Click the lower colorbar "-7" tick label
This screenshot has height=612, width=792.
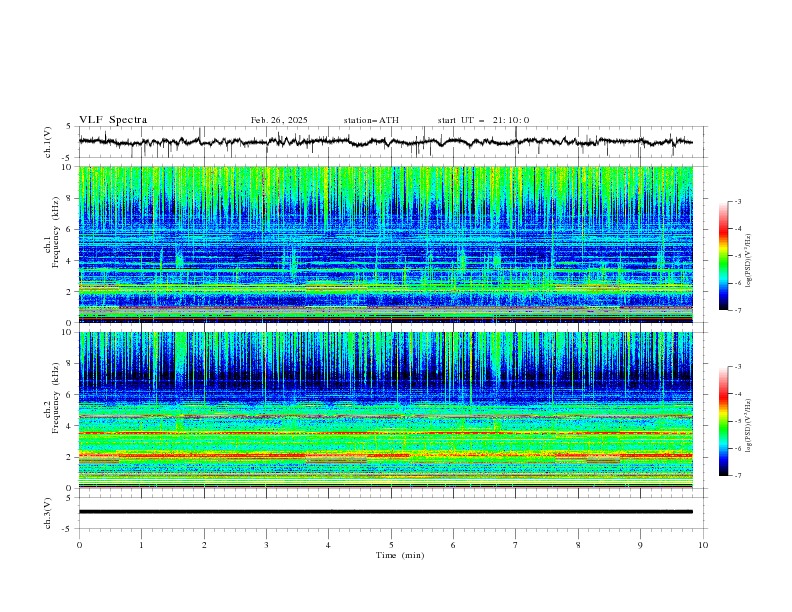tap(737, 476)
